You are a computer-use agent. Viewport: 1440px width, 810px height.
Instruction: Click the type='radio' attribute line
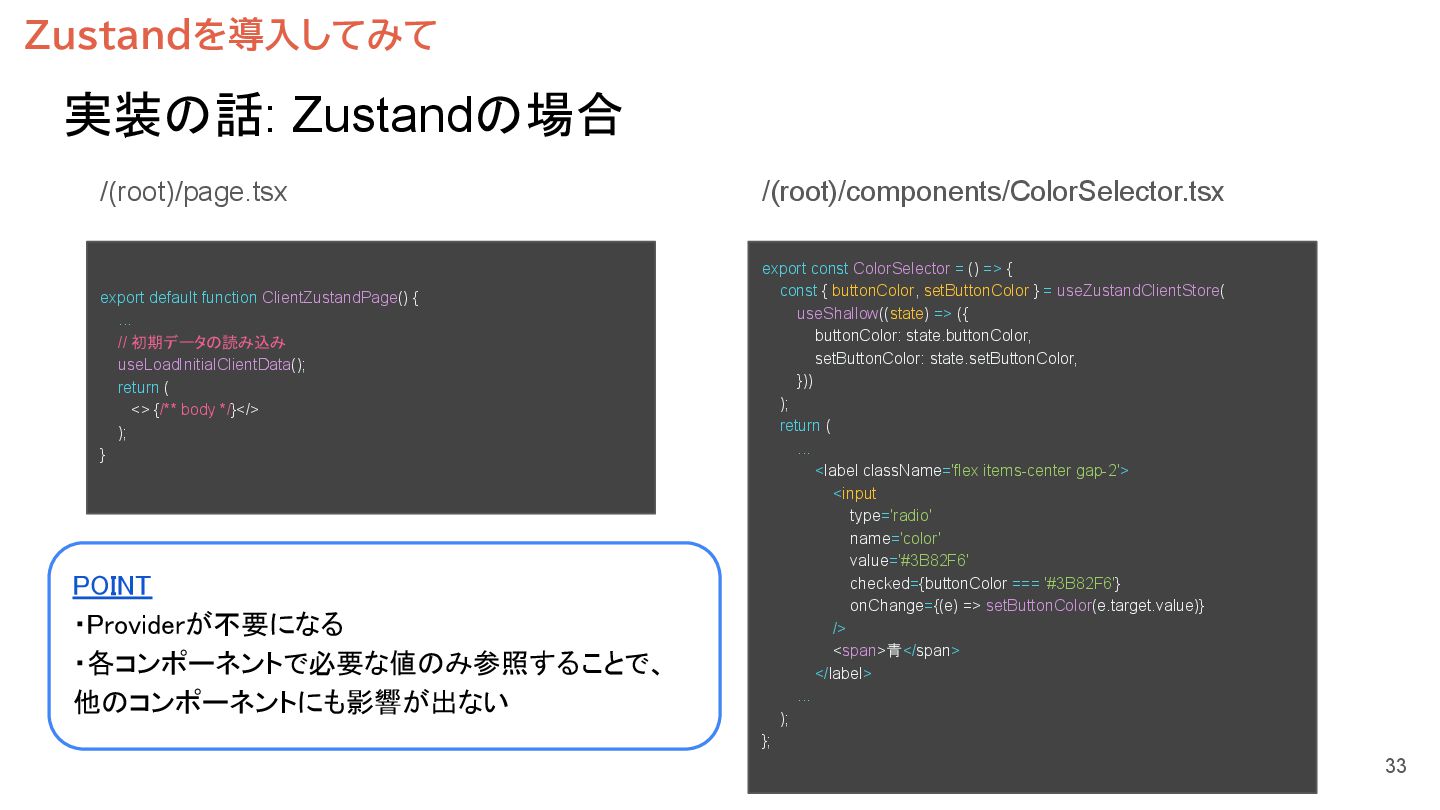click(x=891, y=515)
